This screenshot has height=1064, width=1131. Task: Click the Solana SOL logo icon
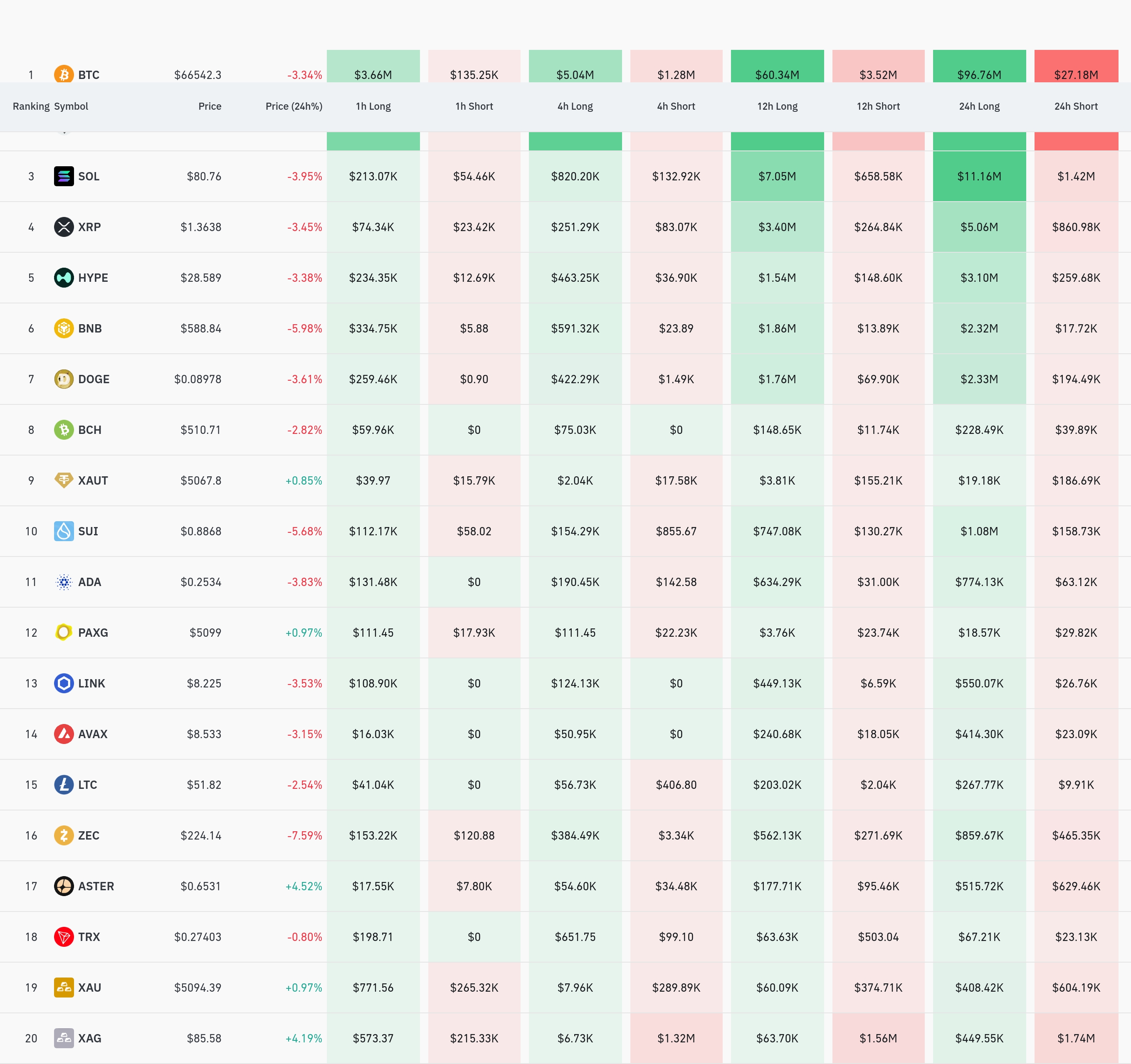pos(64,176)
